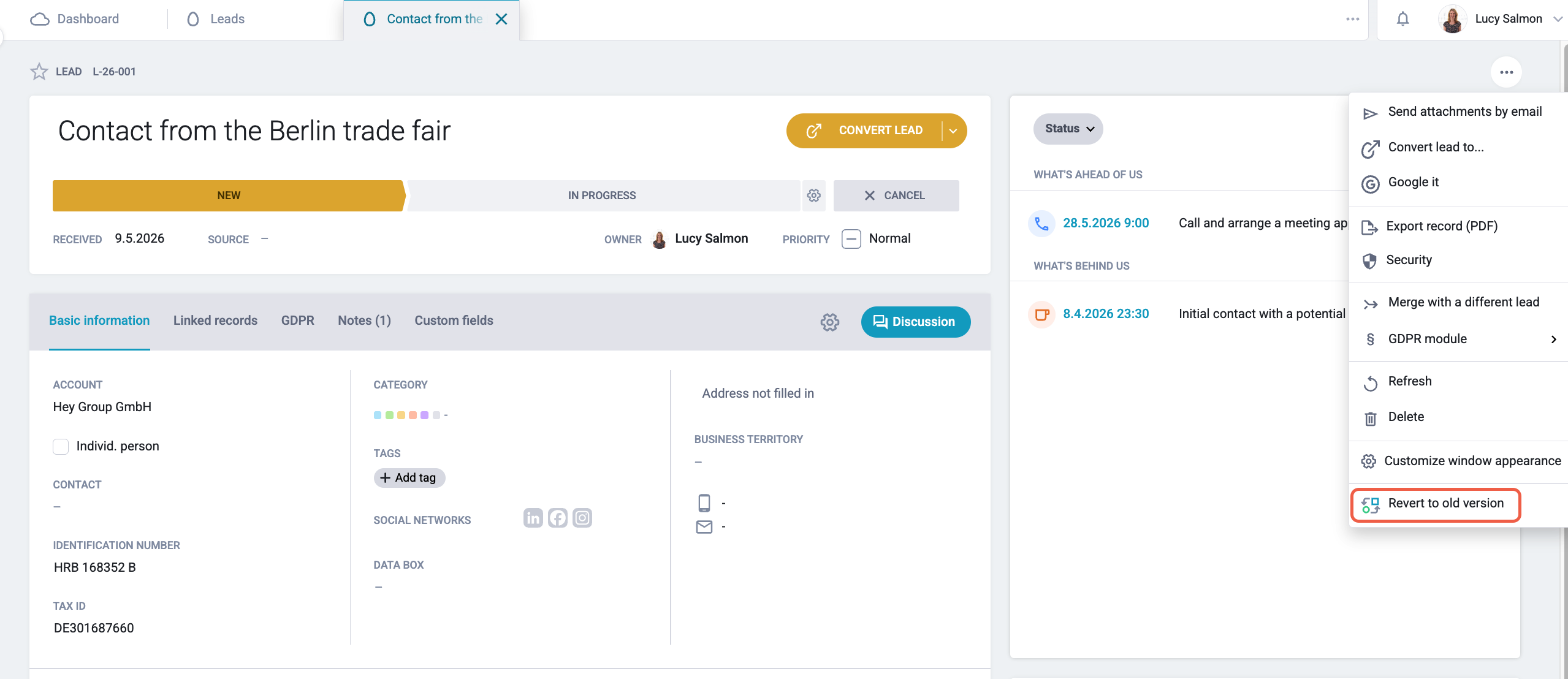Open the tab settings gear near Discussion

830,322
